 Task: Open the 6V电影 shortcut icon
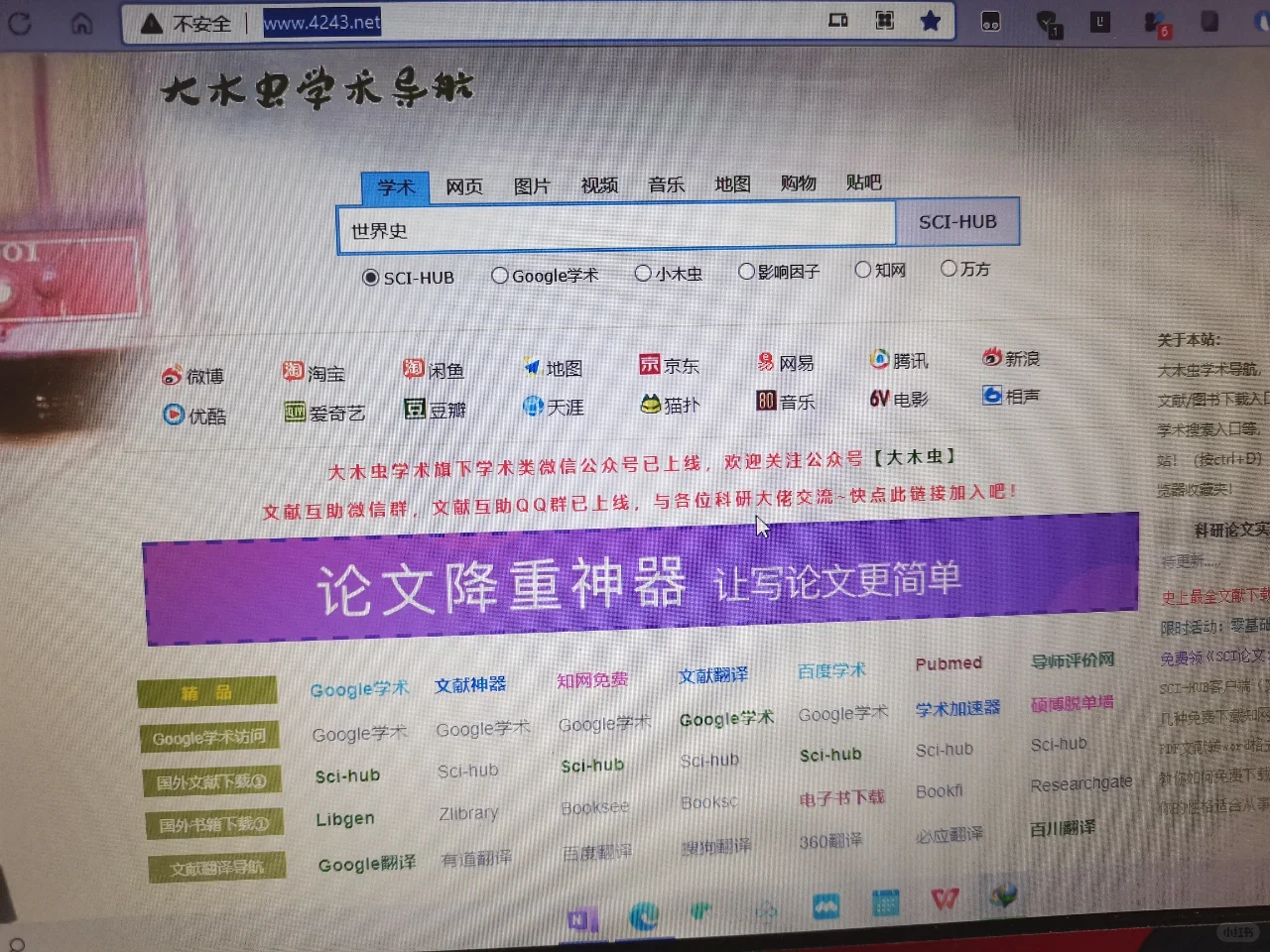click(x=879, y=399)
